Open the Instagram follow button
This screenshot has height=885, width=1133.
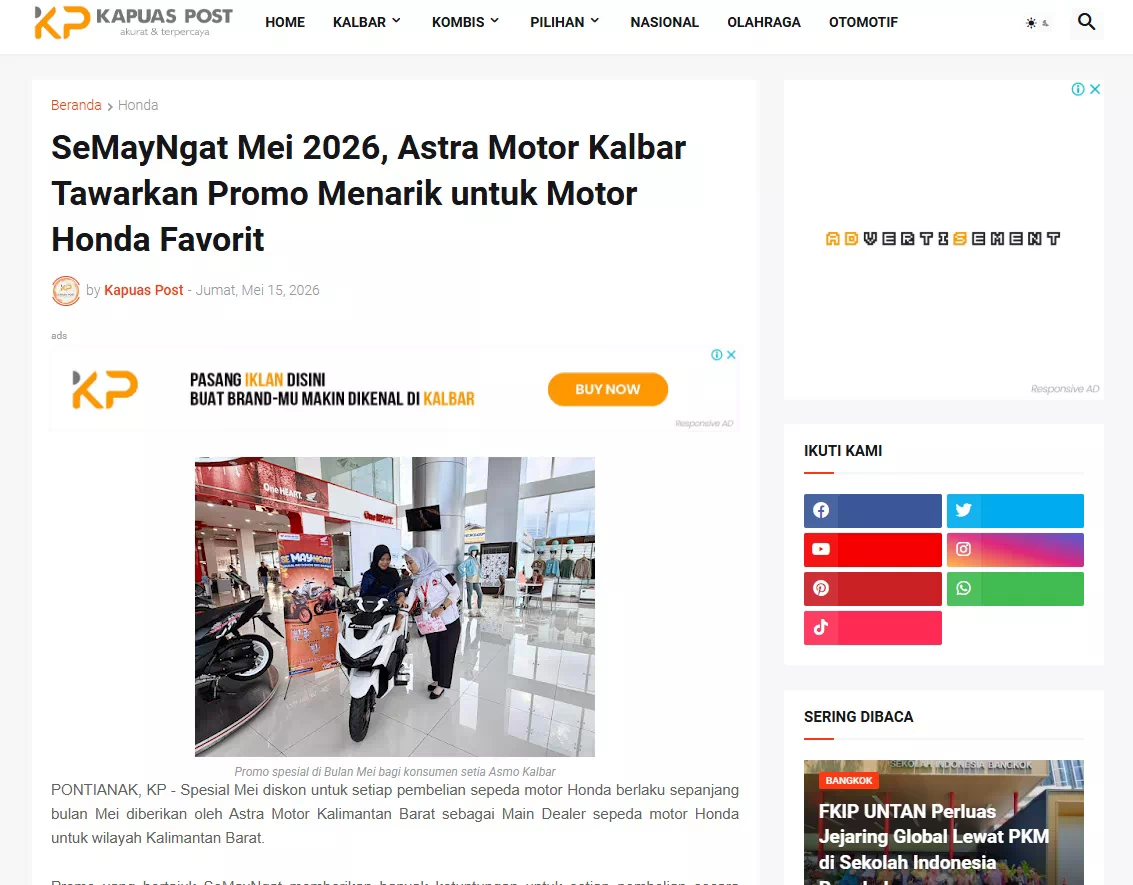(x=1014, y=550)
